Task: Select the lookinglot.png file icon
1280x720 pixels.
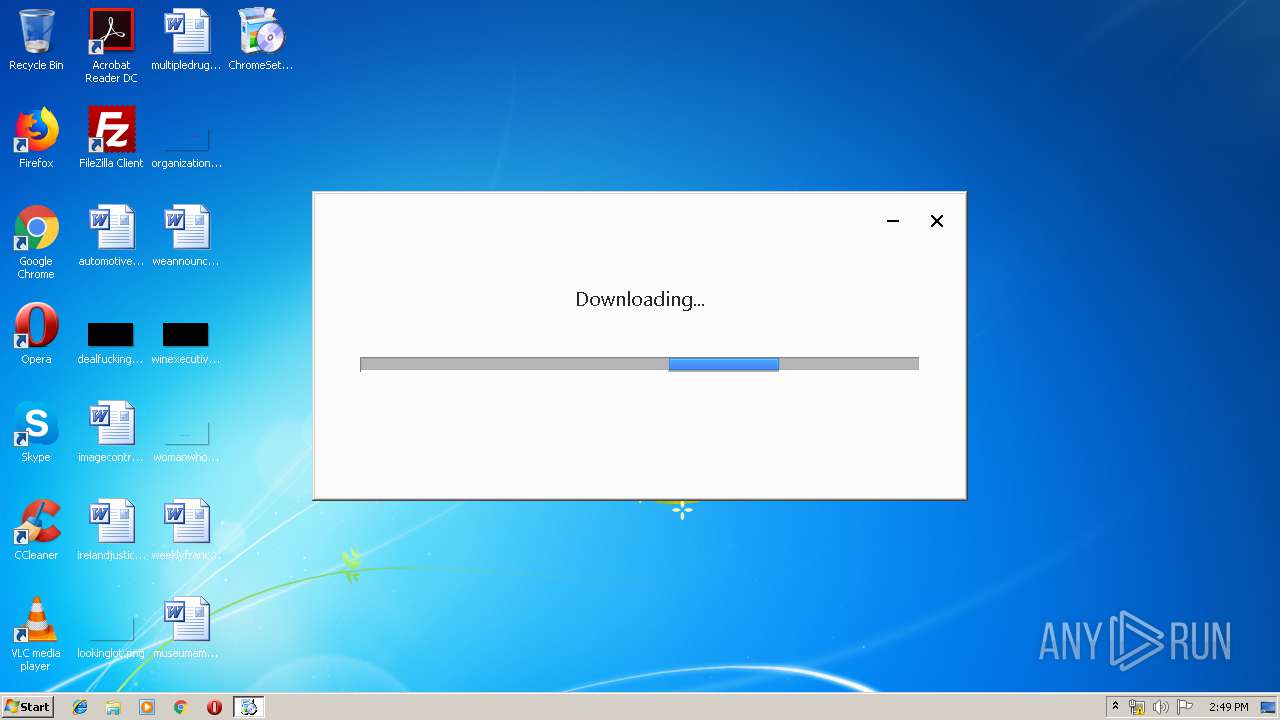Action: pos(111,636)
